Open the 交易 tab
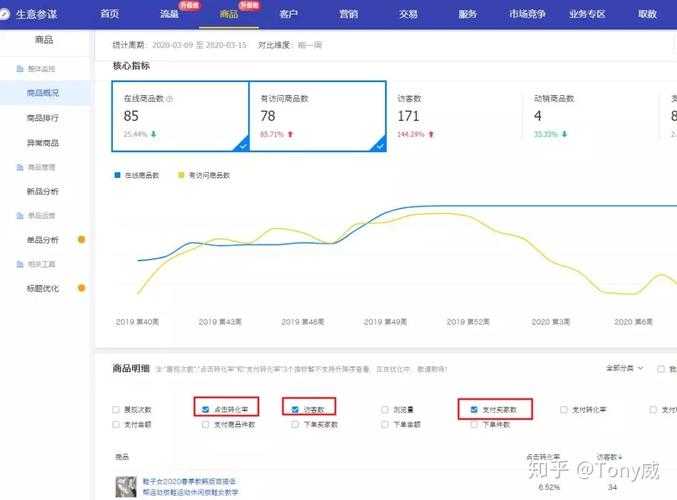The image size is (677, 500). (408, 14)
